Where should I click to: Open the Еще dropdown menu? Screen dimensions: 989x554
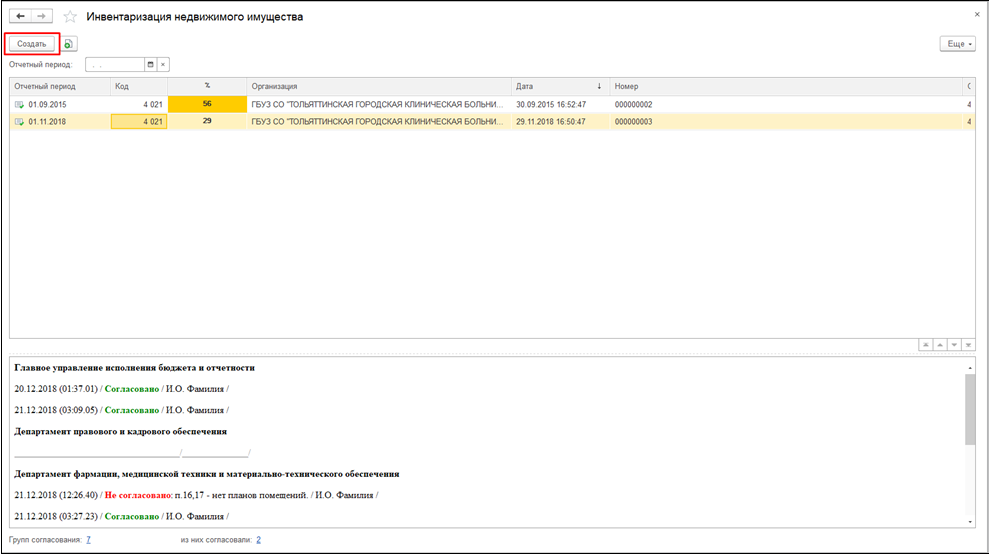point(957,44)
